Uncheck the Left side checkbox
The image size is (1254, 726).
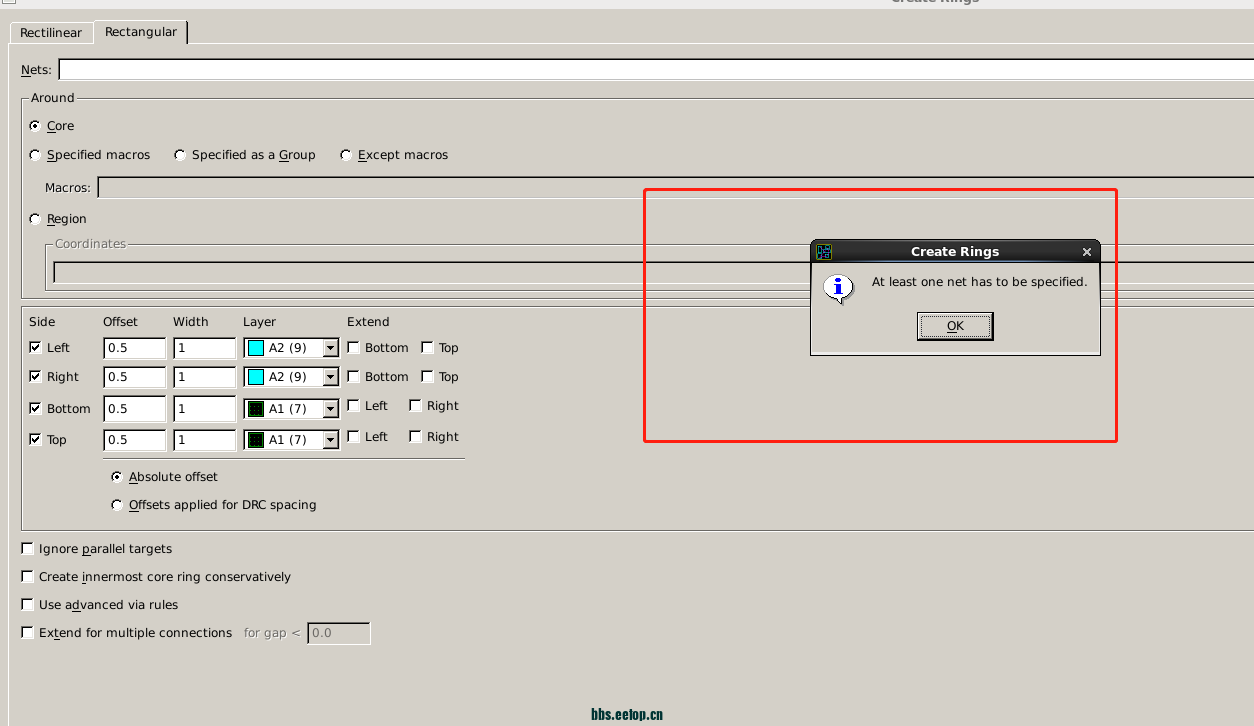[x=36, y=348]
